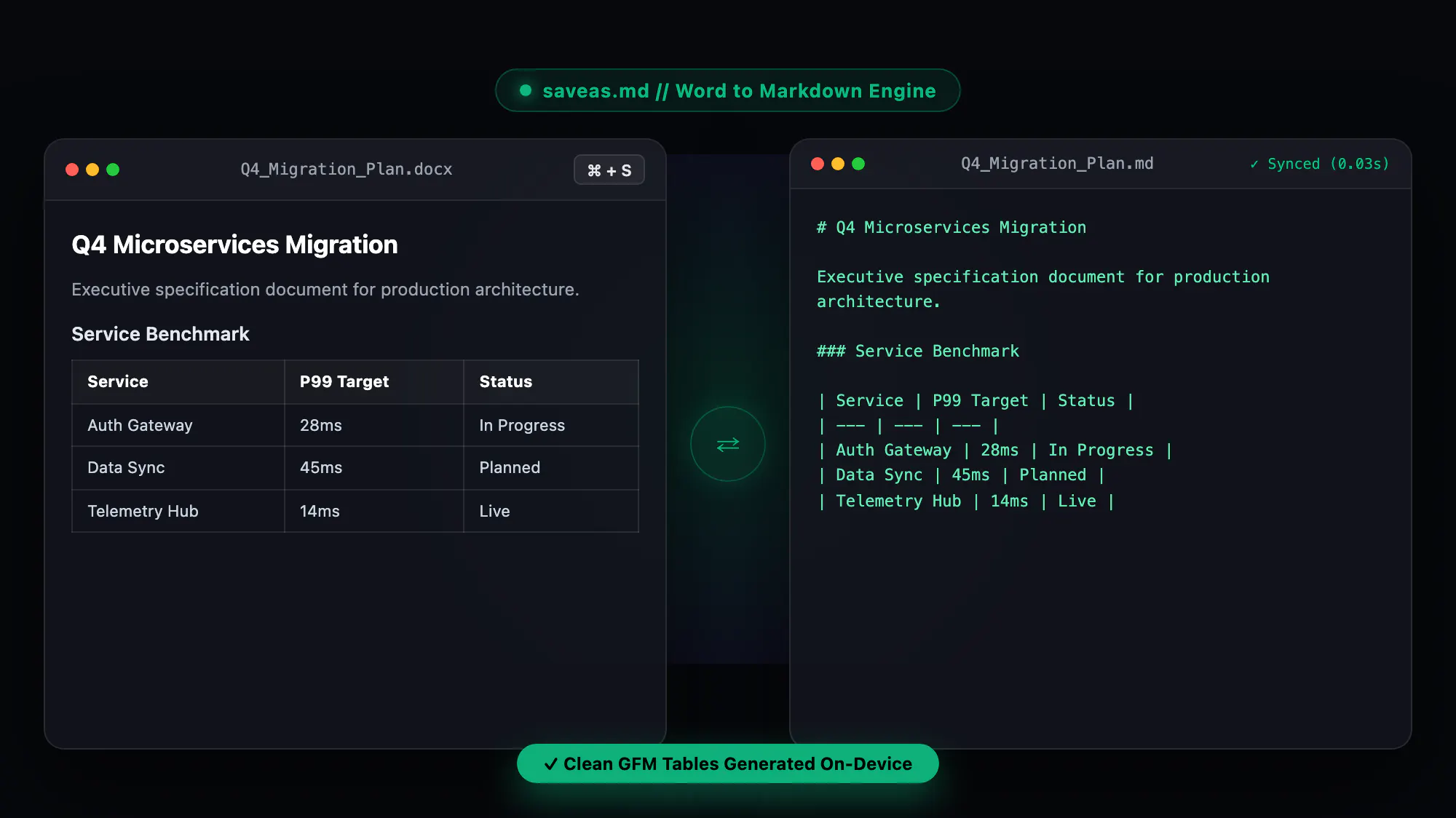
Task: Click the Data Sync markdown table row
Action: pos(961,475)
